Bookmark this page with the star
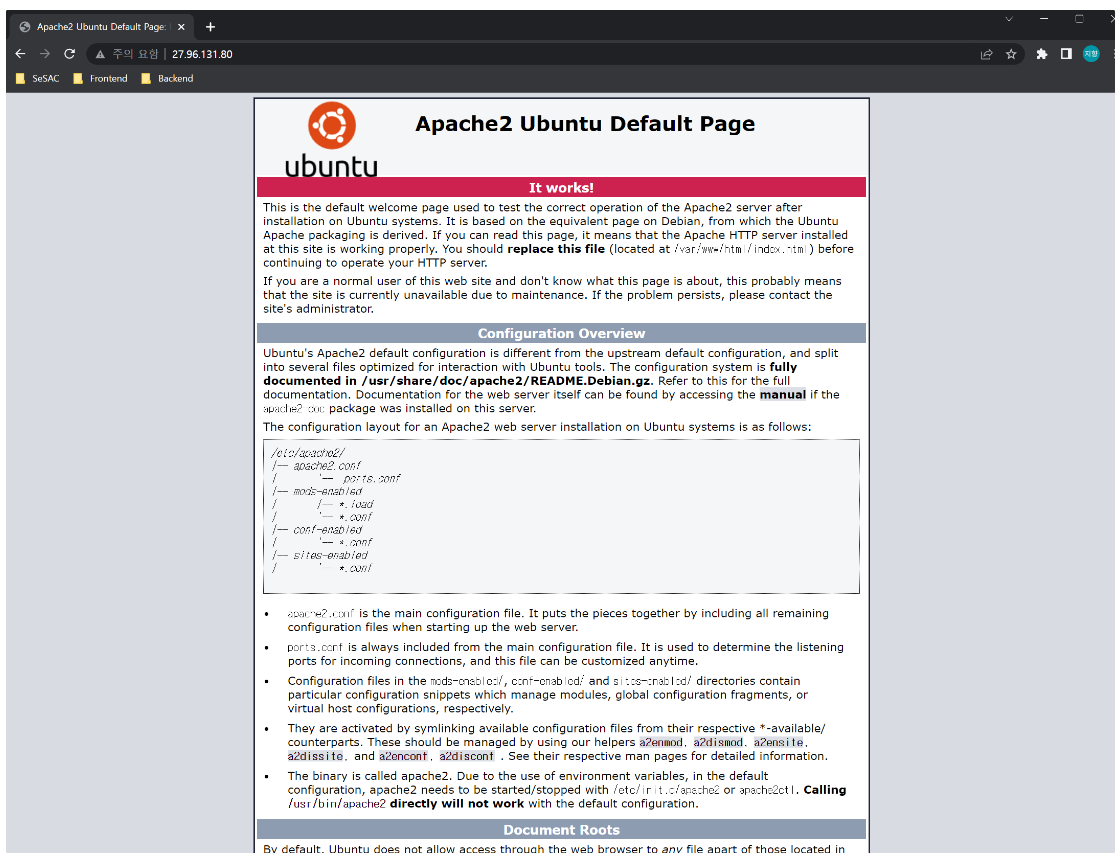 click(1011, 54)
